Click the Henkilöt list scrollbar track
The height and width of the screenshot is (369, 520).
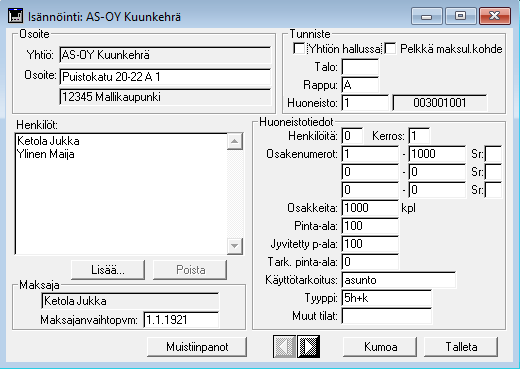coord(234,193)
